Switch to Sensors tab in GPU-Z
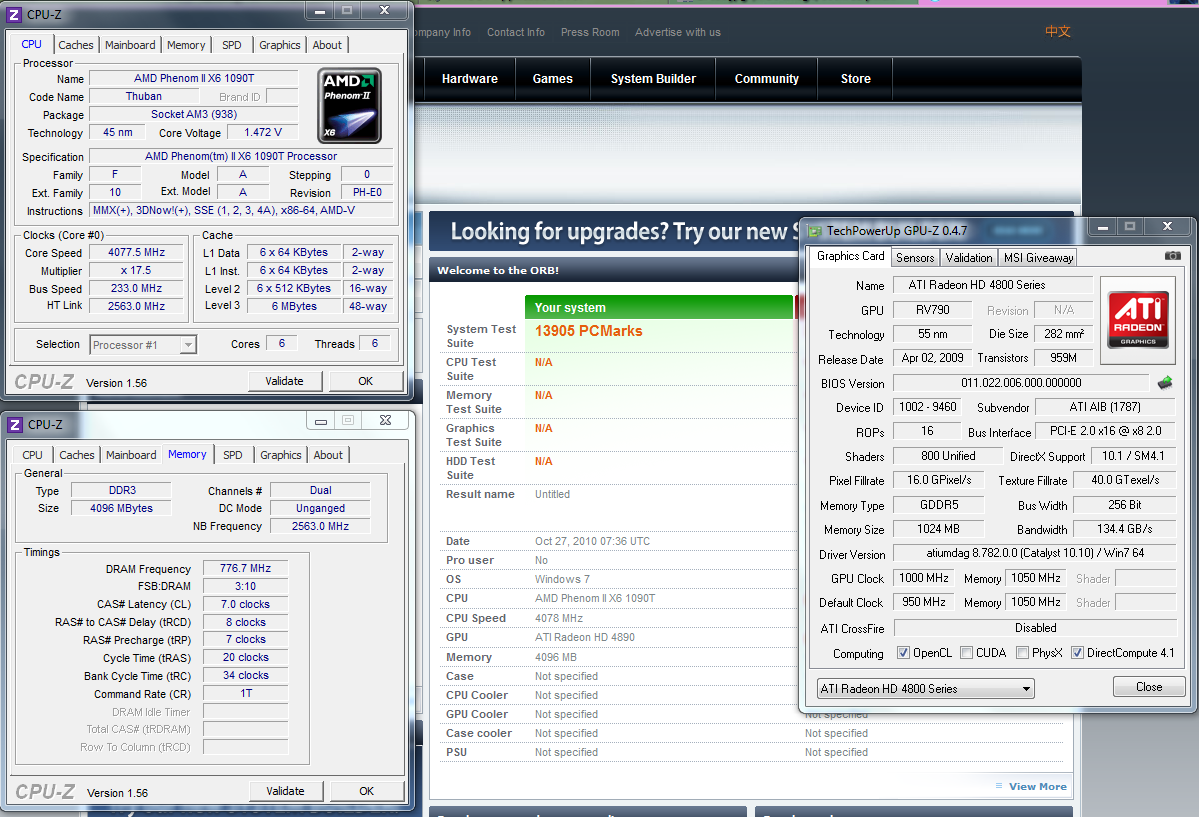The image size is (1199, 817). [x=915, y=258]
